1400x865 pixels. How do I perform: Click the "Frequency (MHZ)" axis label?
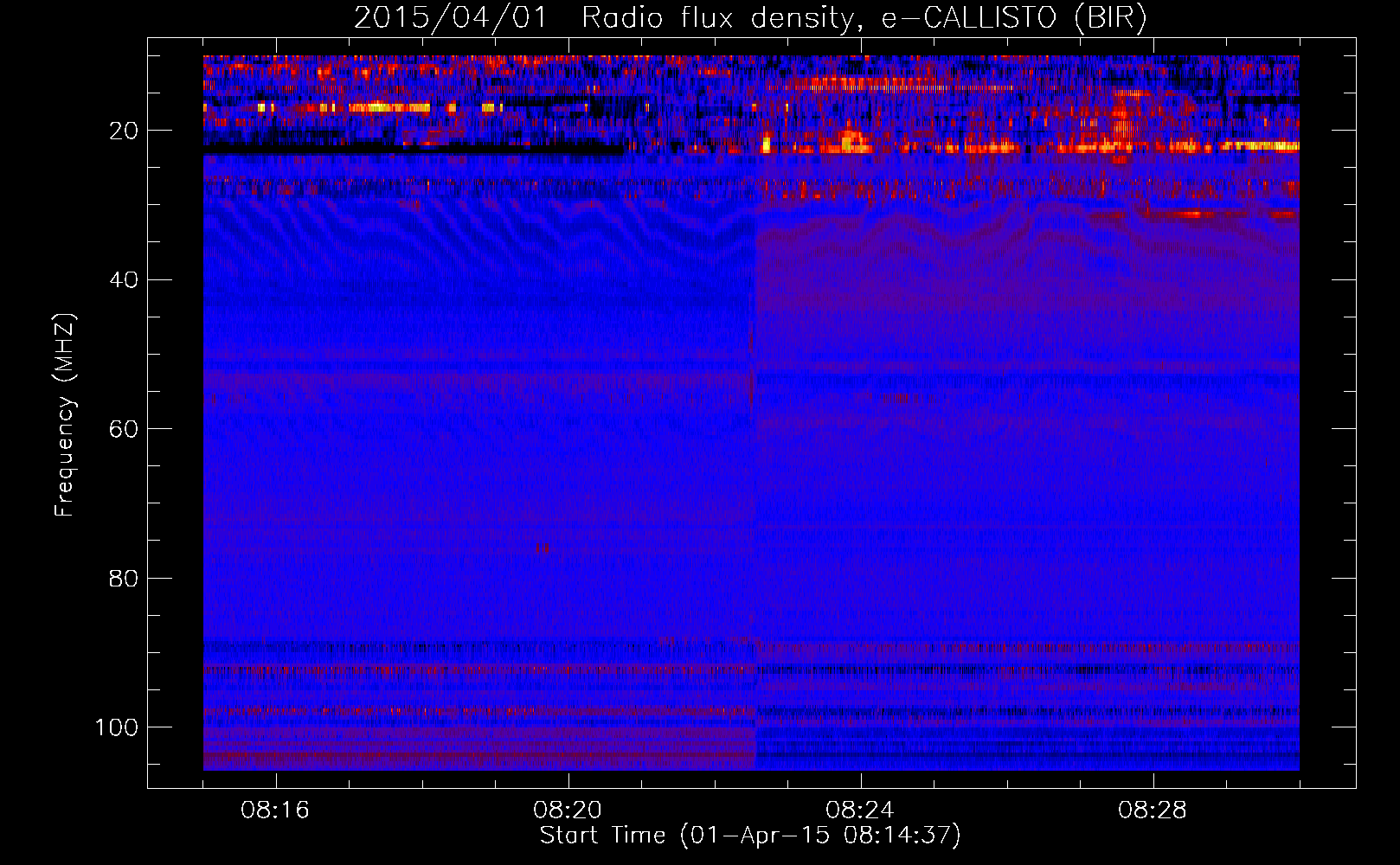click(65, 415)
